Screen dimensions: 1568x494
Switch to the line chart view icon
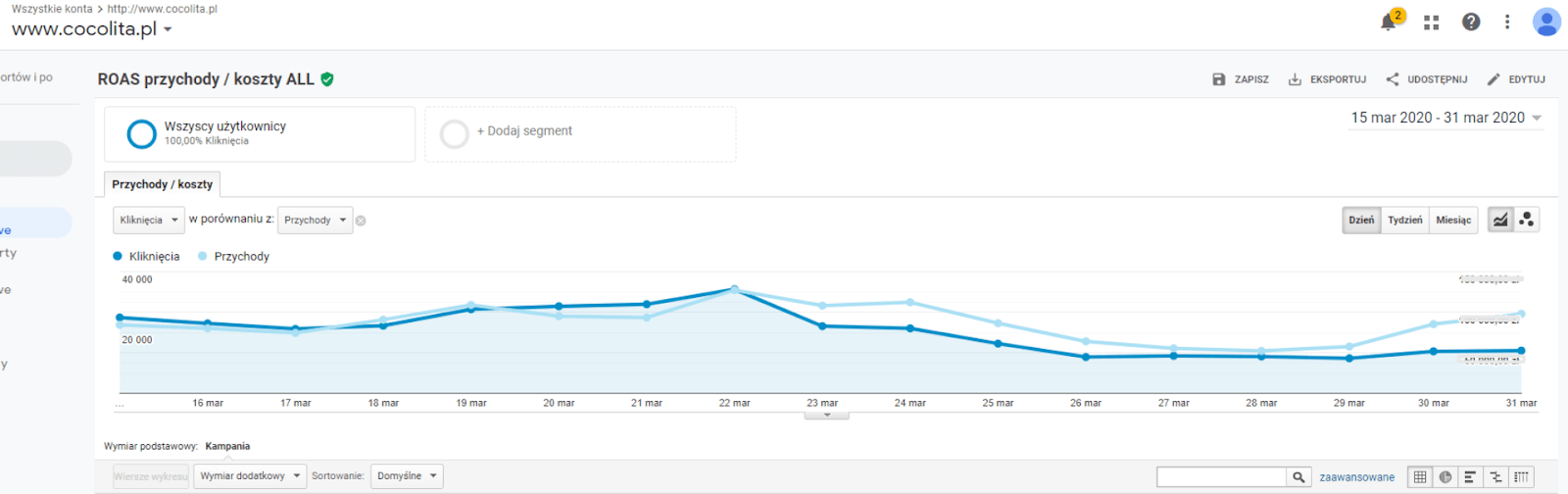(1500, 220)
